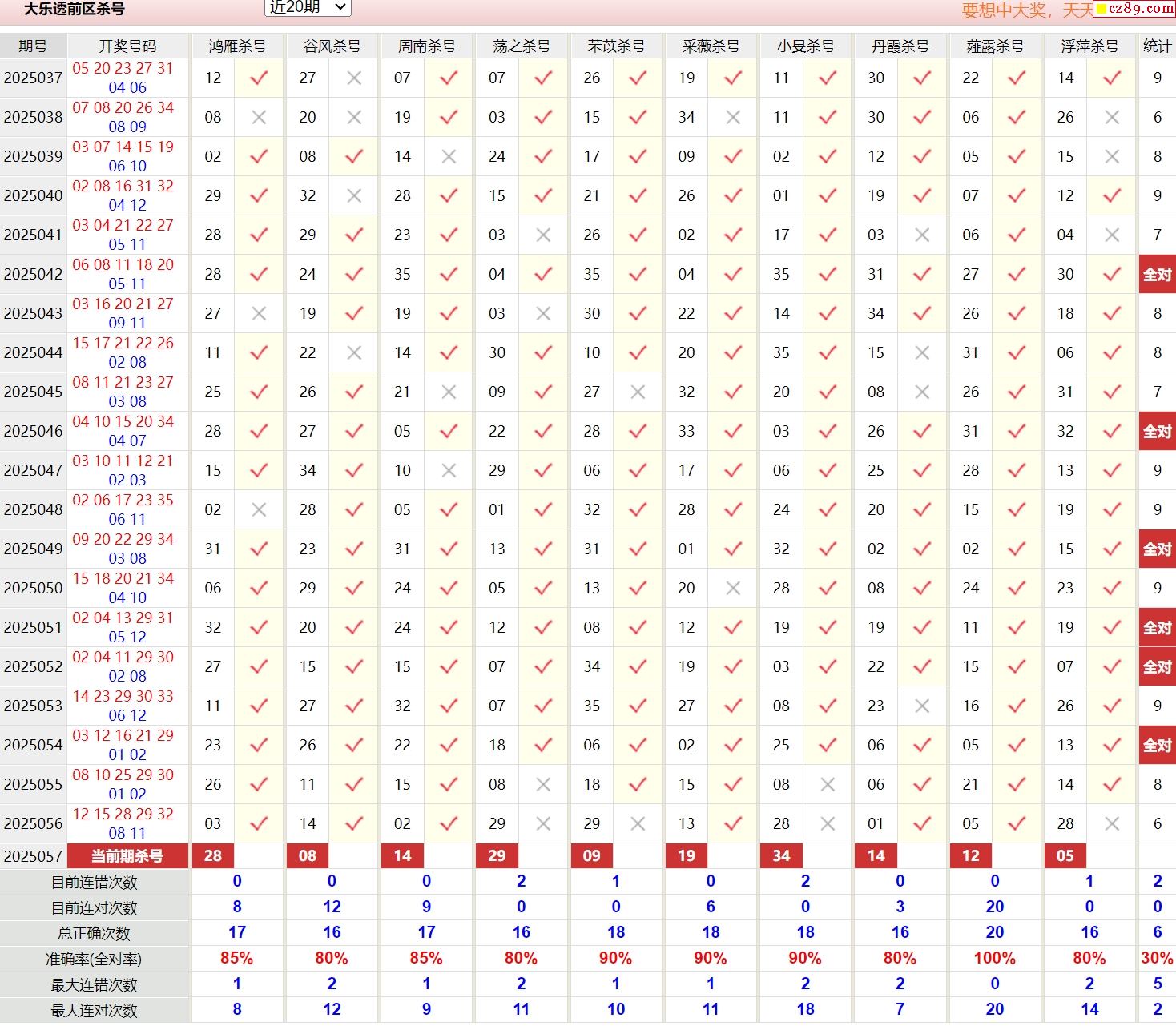This screenshot has height=1026, width=1176.
Task: Click the X mark for 采薇 in row 2025050
Action: click(732, 588)
